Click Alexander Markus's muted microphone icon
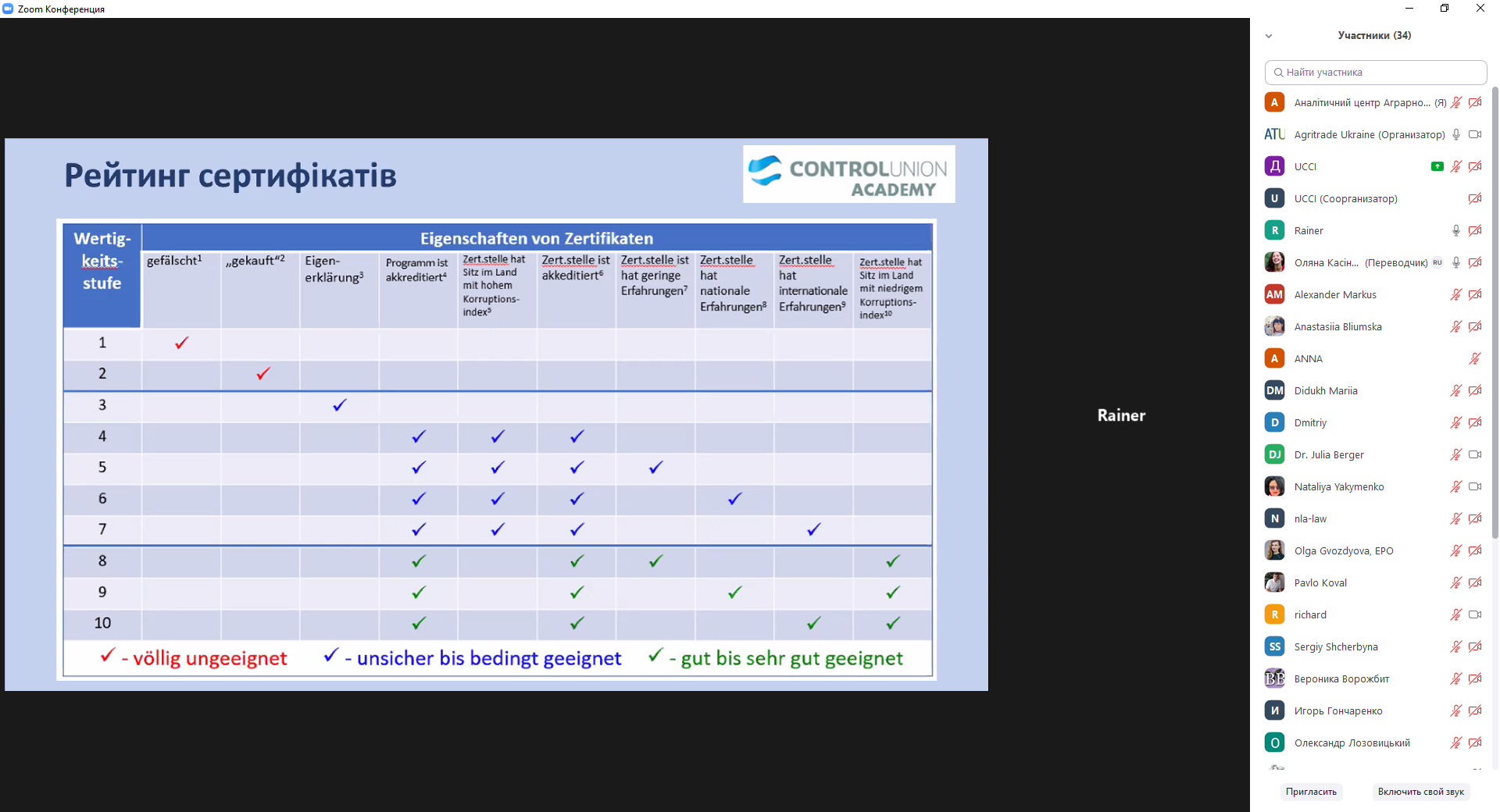 pyautogui.click(x=1456, y=294)
